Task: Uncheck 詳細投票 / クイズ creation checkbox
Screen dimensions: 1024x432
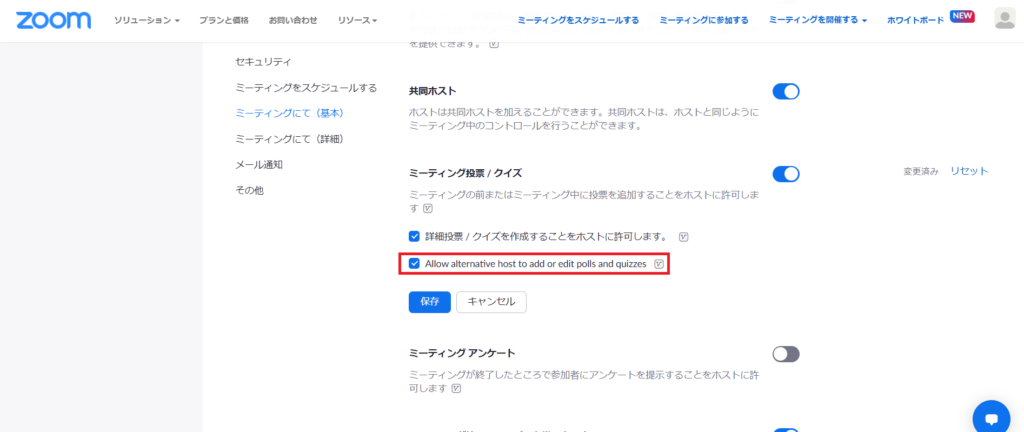Action: point(415,237)
